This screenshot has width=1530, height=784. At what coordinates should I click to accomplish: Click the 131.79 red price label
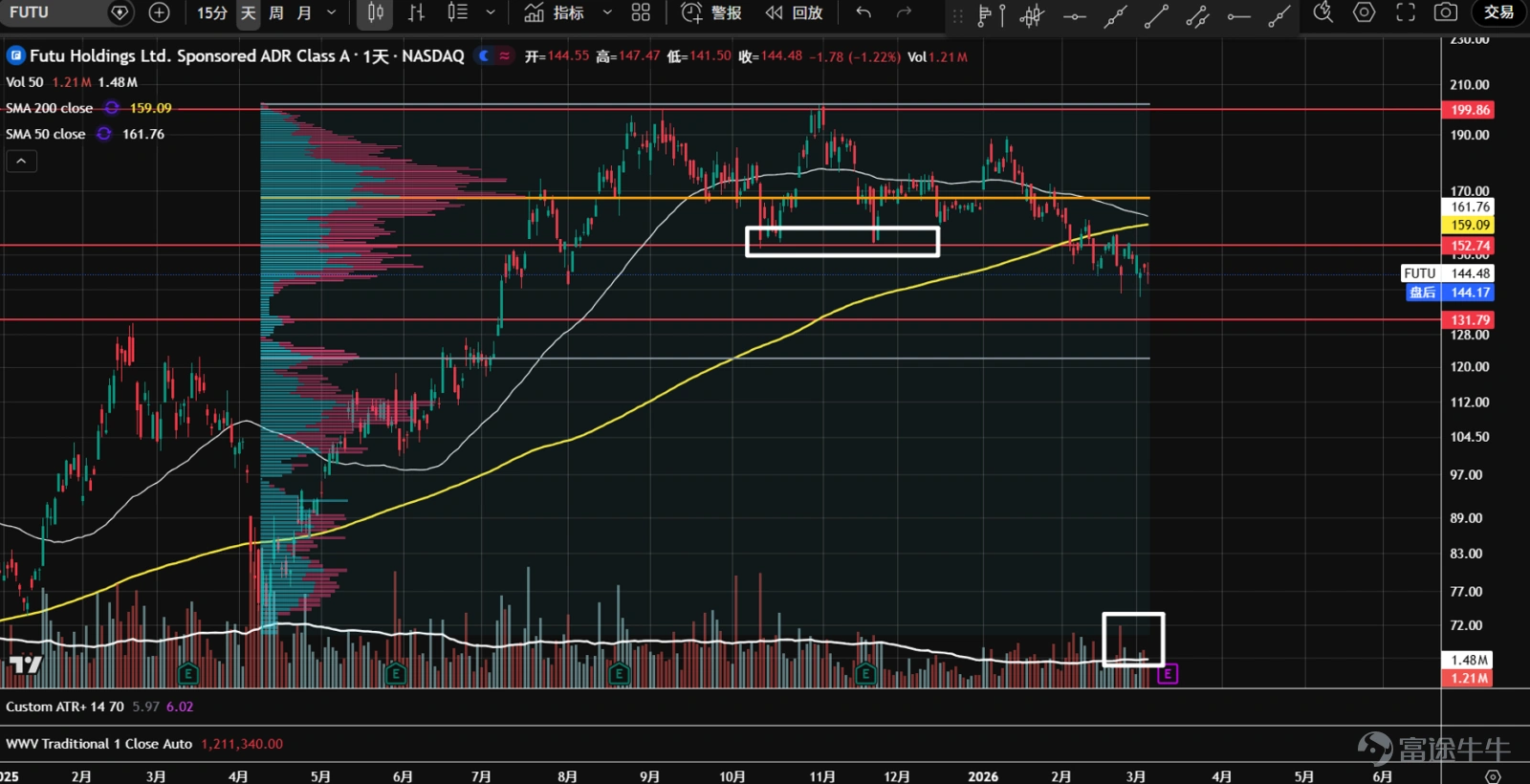coord(1468,320)
